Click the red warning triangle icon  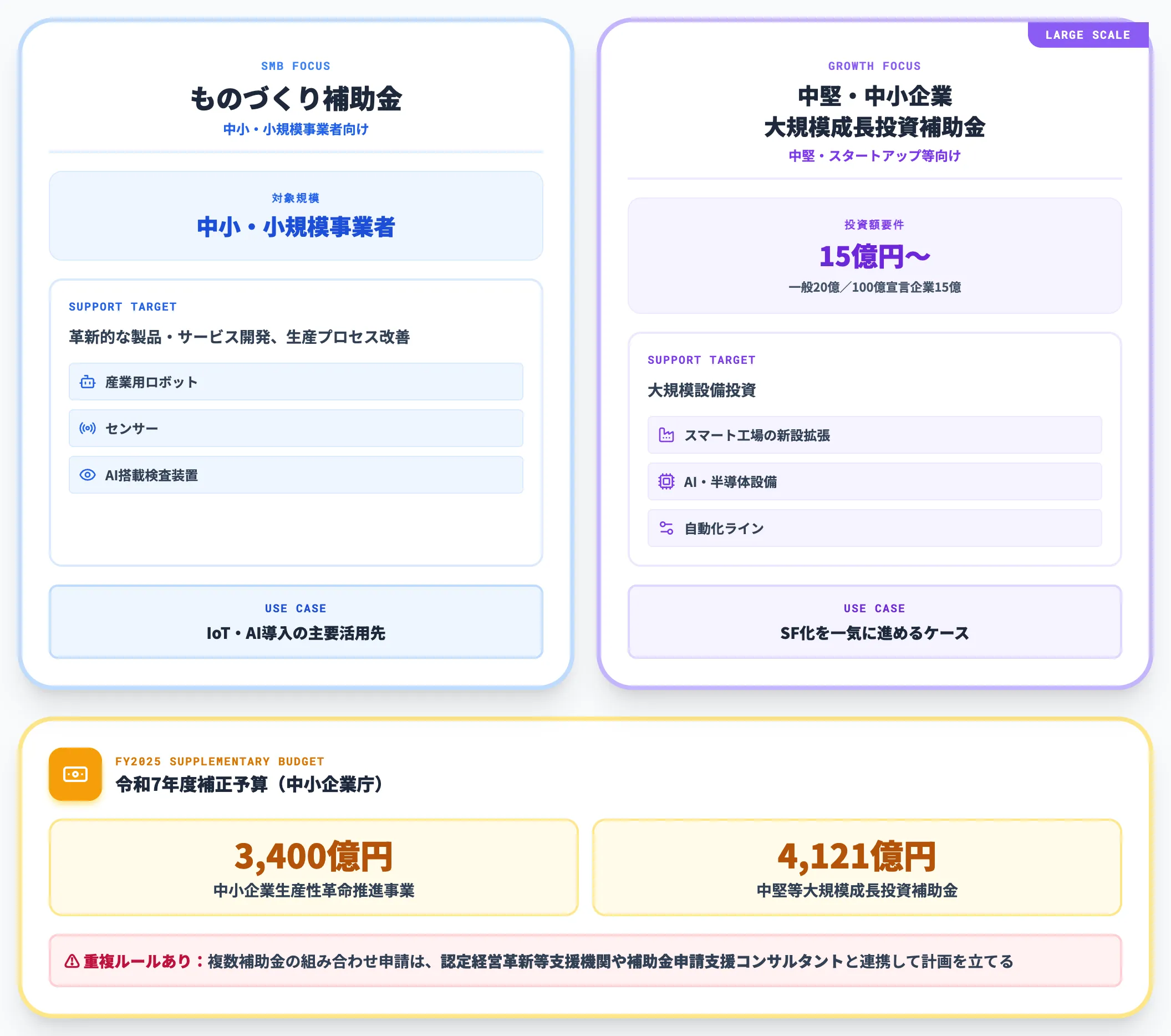coord(72,961)
